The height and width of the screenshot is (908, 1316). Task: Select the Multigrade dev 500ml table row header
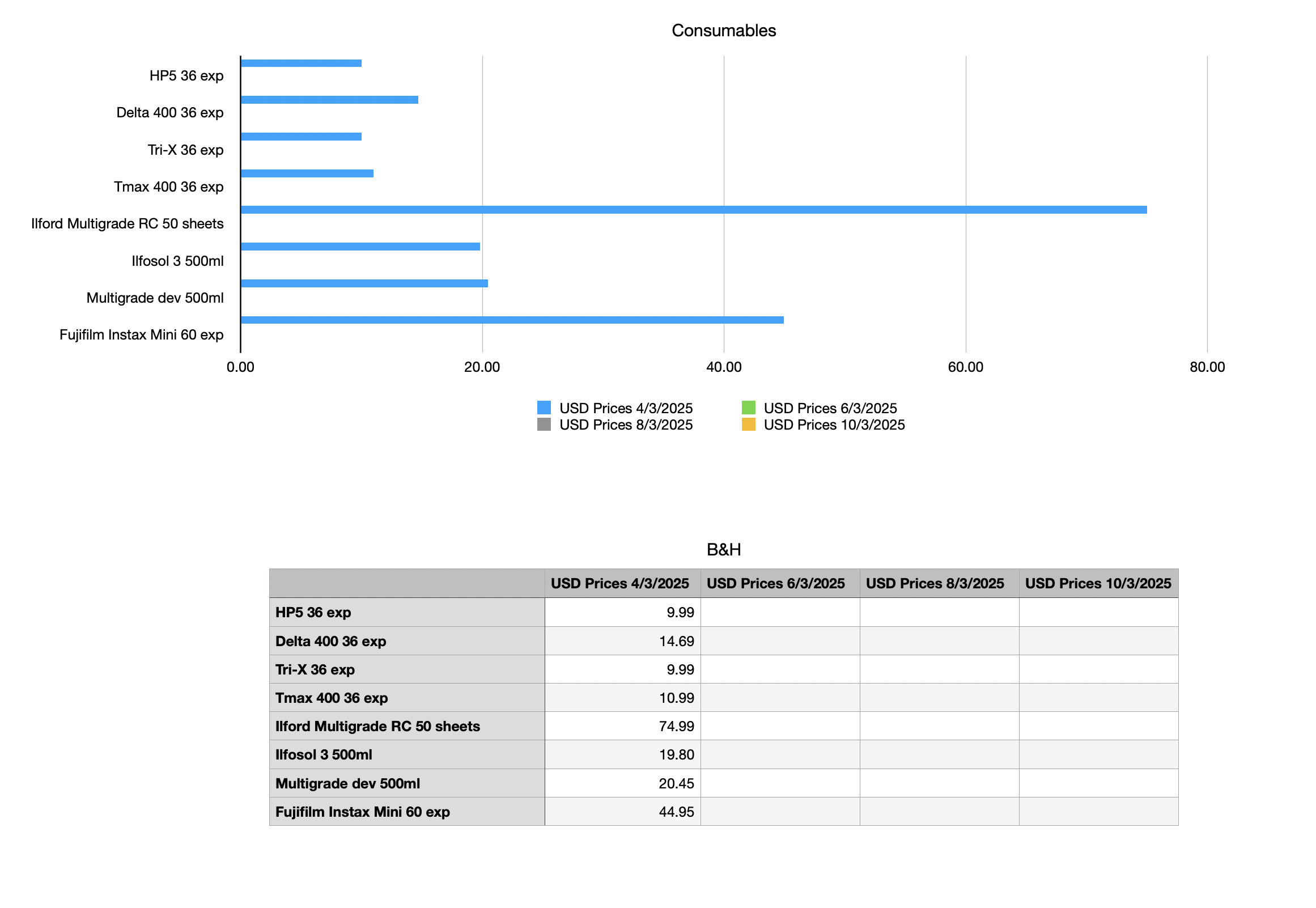coord(407,783)
